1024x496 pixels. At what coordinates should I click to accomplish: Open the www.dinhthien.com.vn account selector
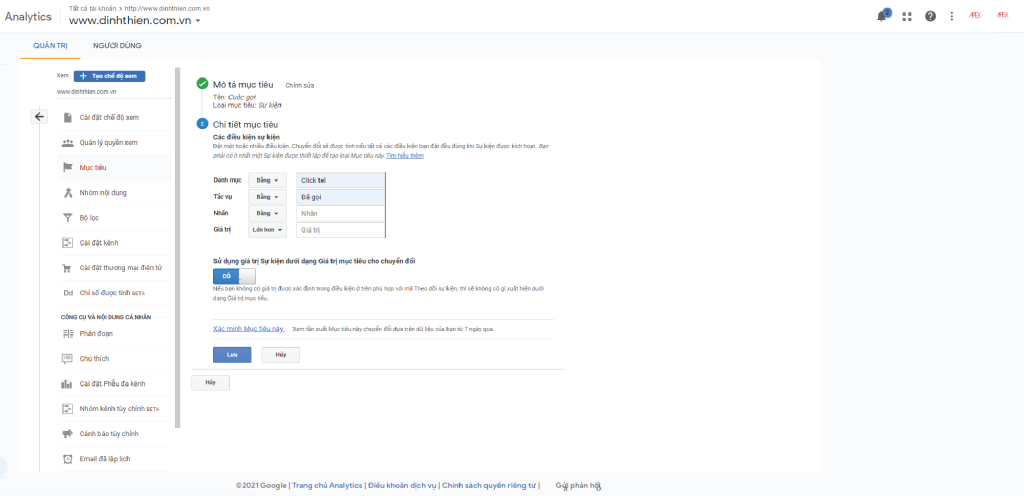(135, 21)
